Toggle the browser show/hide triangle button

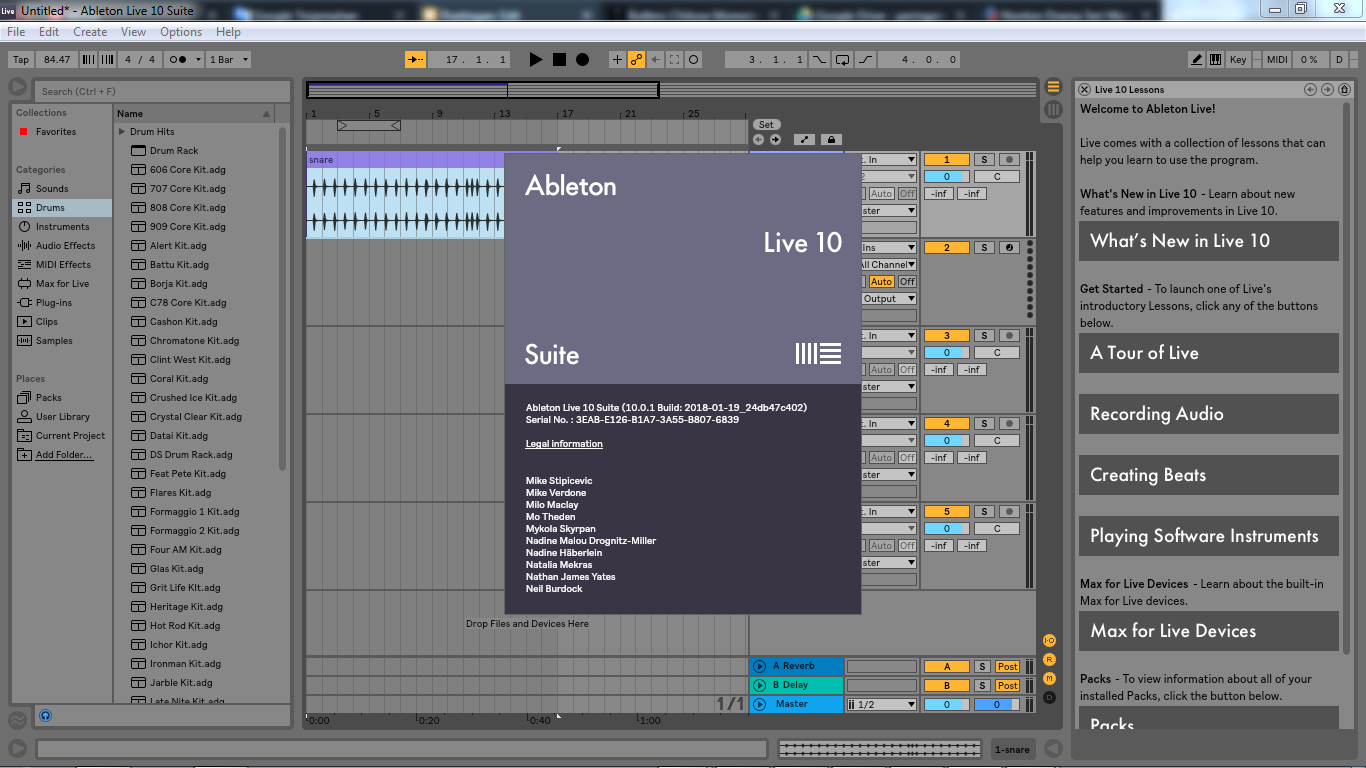(17, 88)
